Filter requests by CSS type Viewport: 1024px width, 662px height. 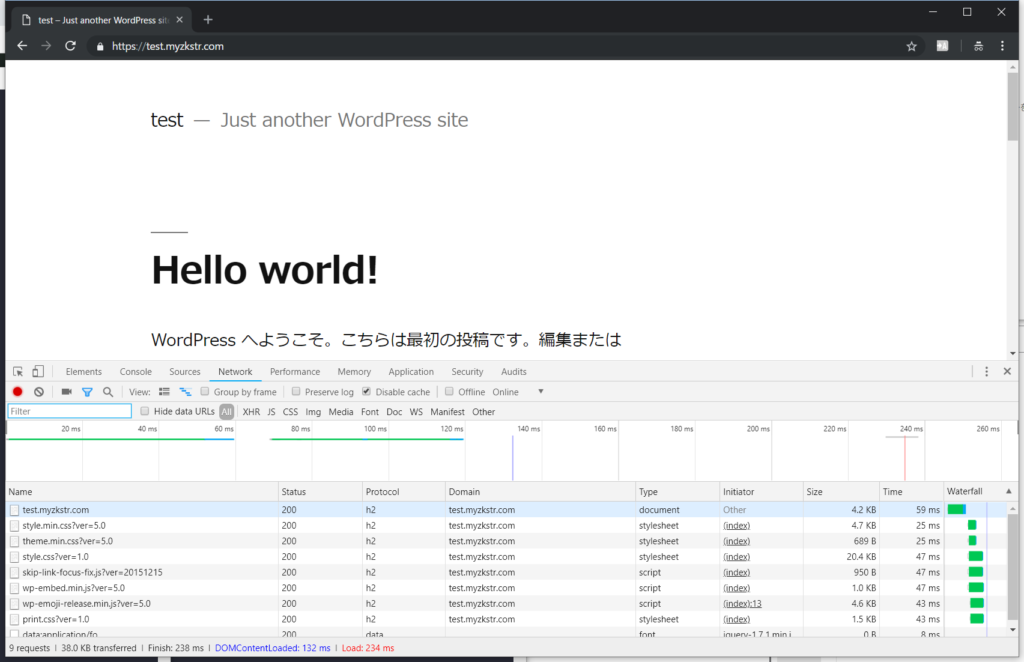[x=290, y=412]
